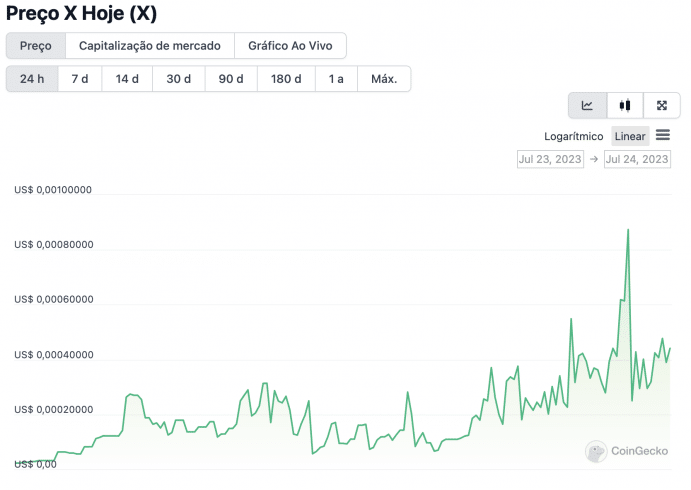The height and width of the screenshot is (490, 691).
Task: Pick the 180 d range
Action: (286, 79)
